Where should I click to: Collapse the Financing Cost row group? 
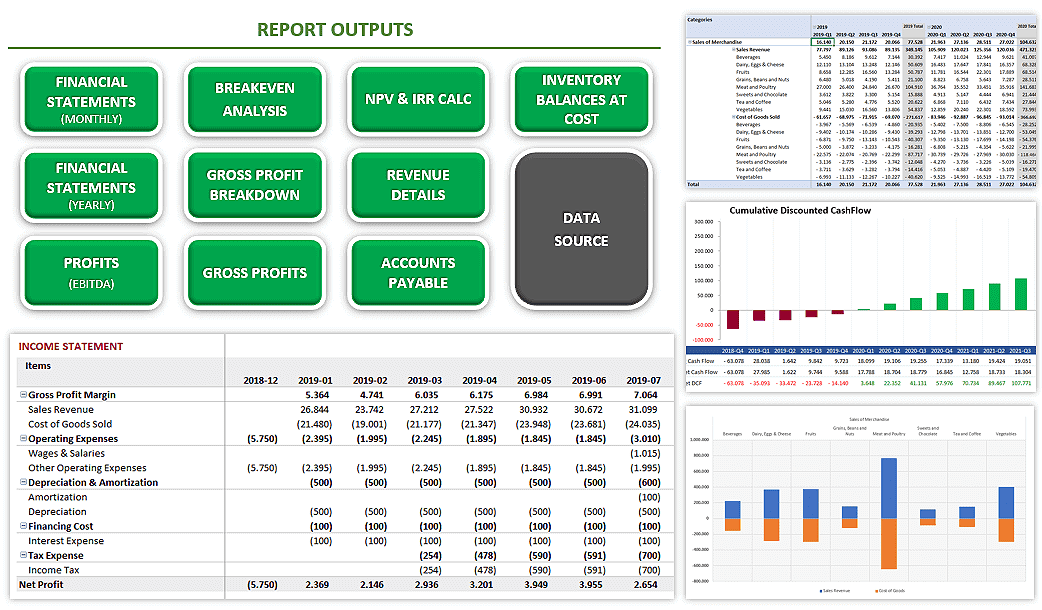23,526
